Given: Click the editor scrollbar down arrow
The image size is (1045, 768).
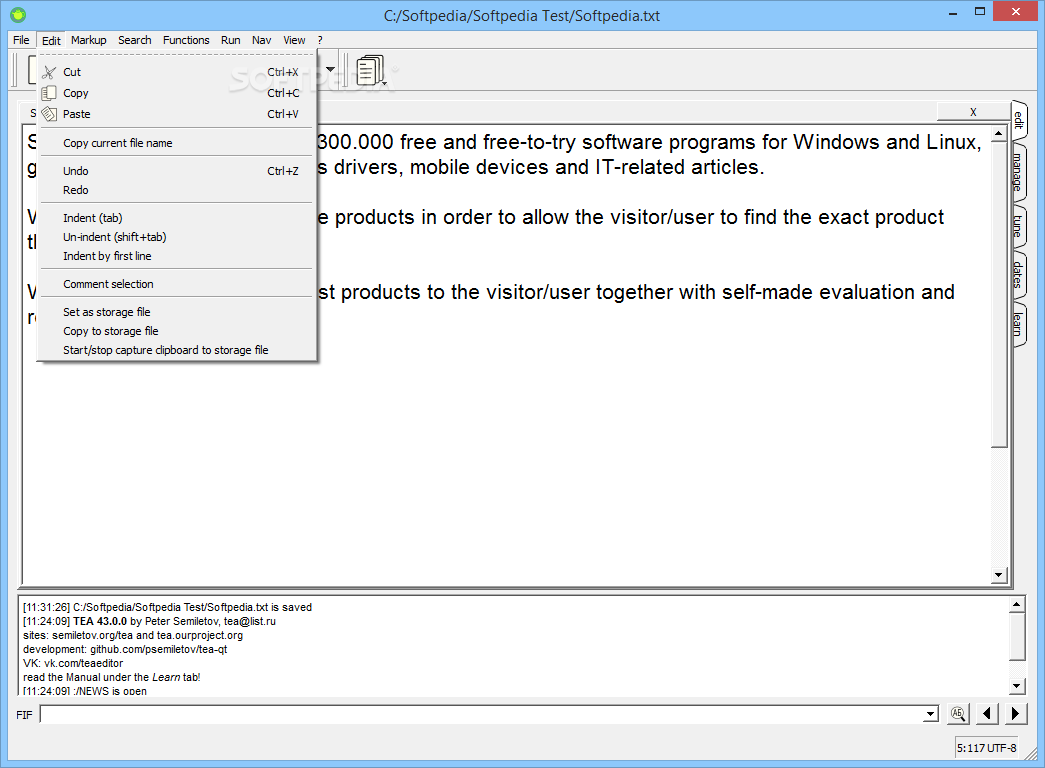Looking at the screenshot, I should (998, 575).
